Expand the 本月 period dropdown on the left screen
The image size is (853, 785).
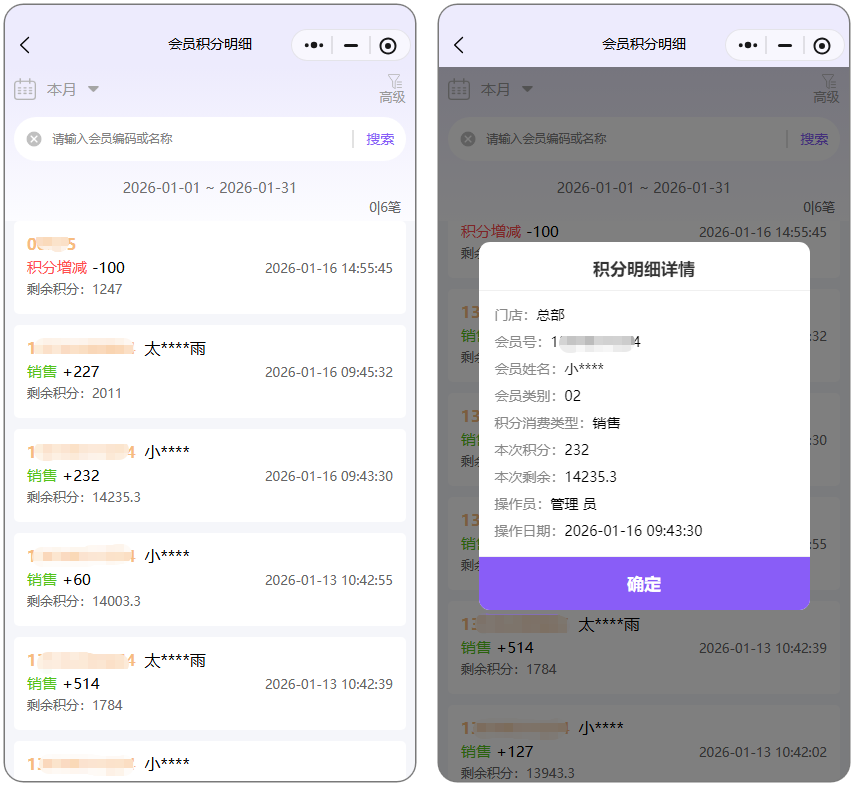[x=72, y=89]
